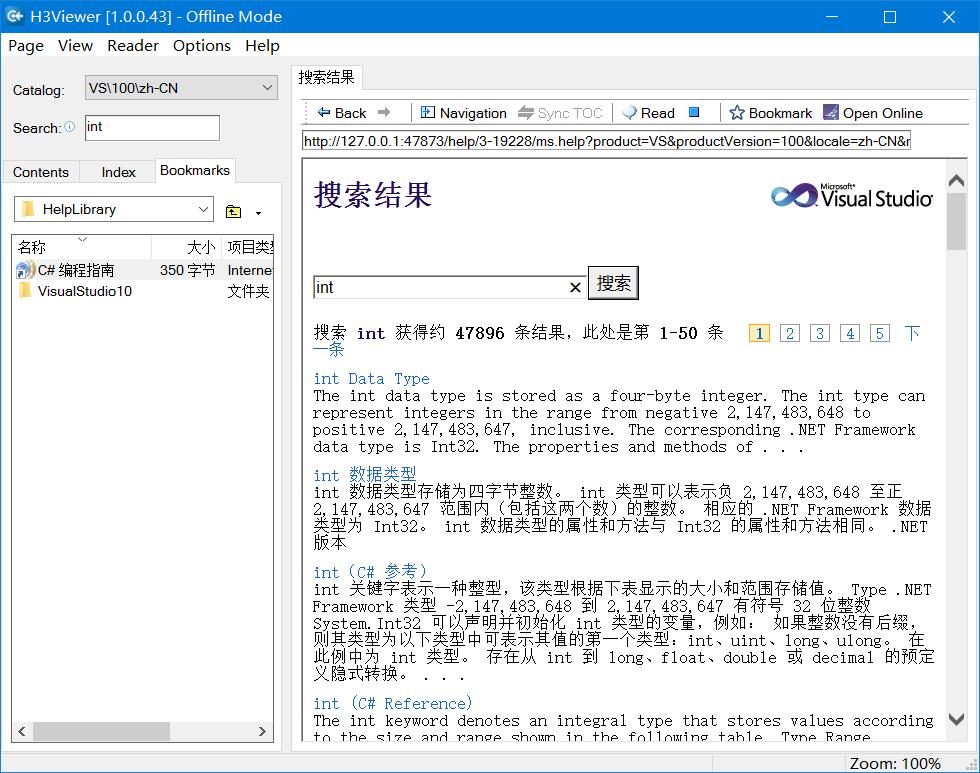980x773 pixels.
Task: Click the bookmarks list right scroll arrow
Action: [x=262, y=731]
